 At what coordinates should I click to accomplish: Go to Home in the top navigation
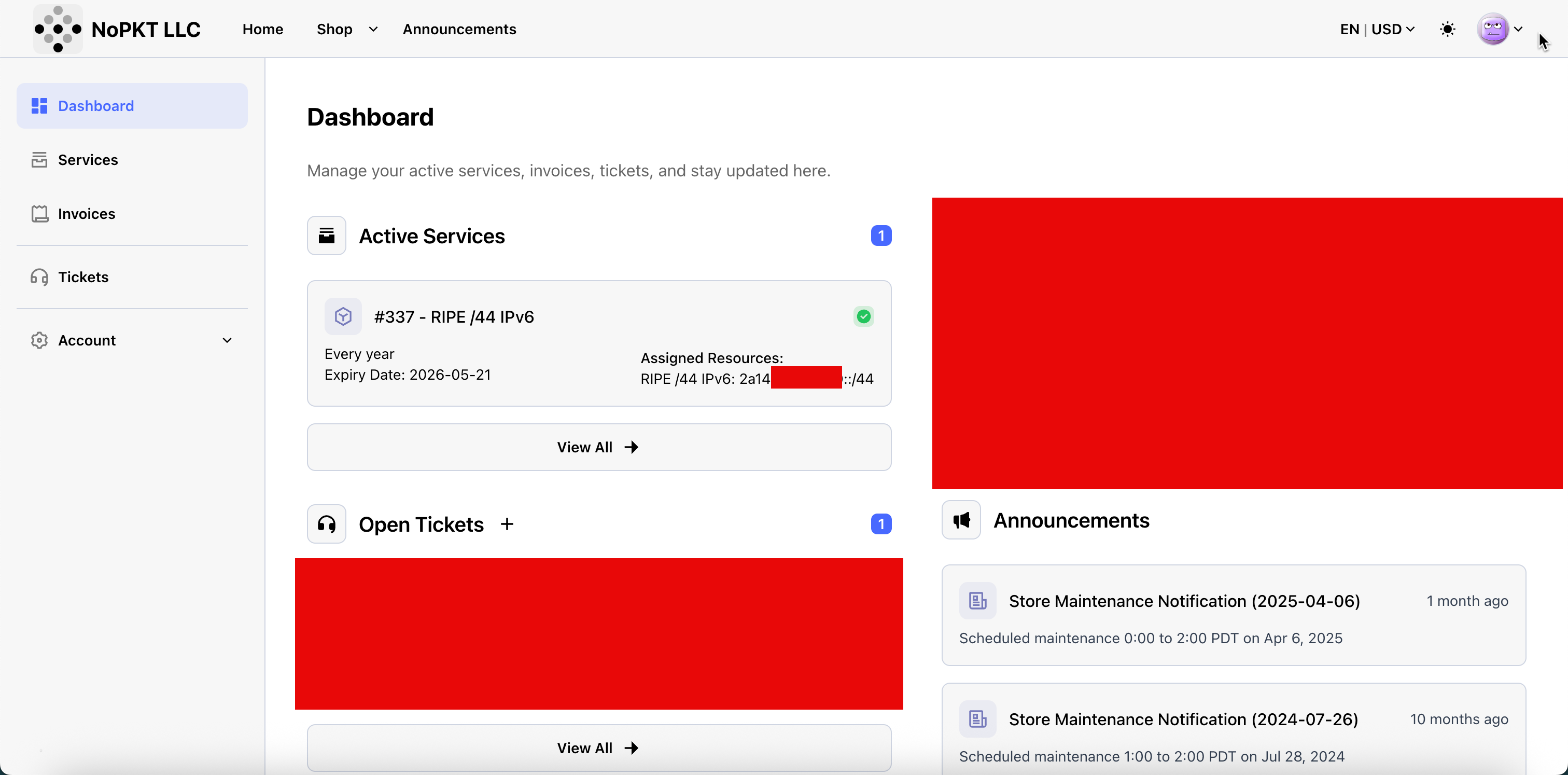pyautogui.click(x=262, y=29)
